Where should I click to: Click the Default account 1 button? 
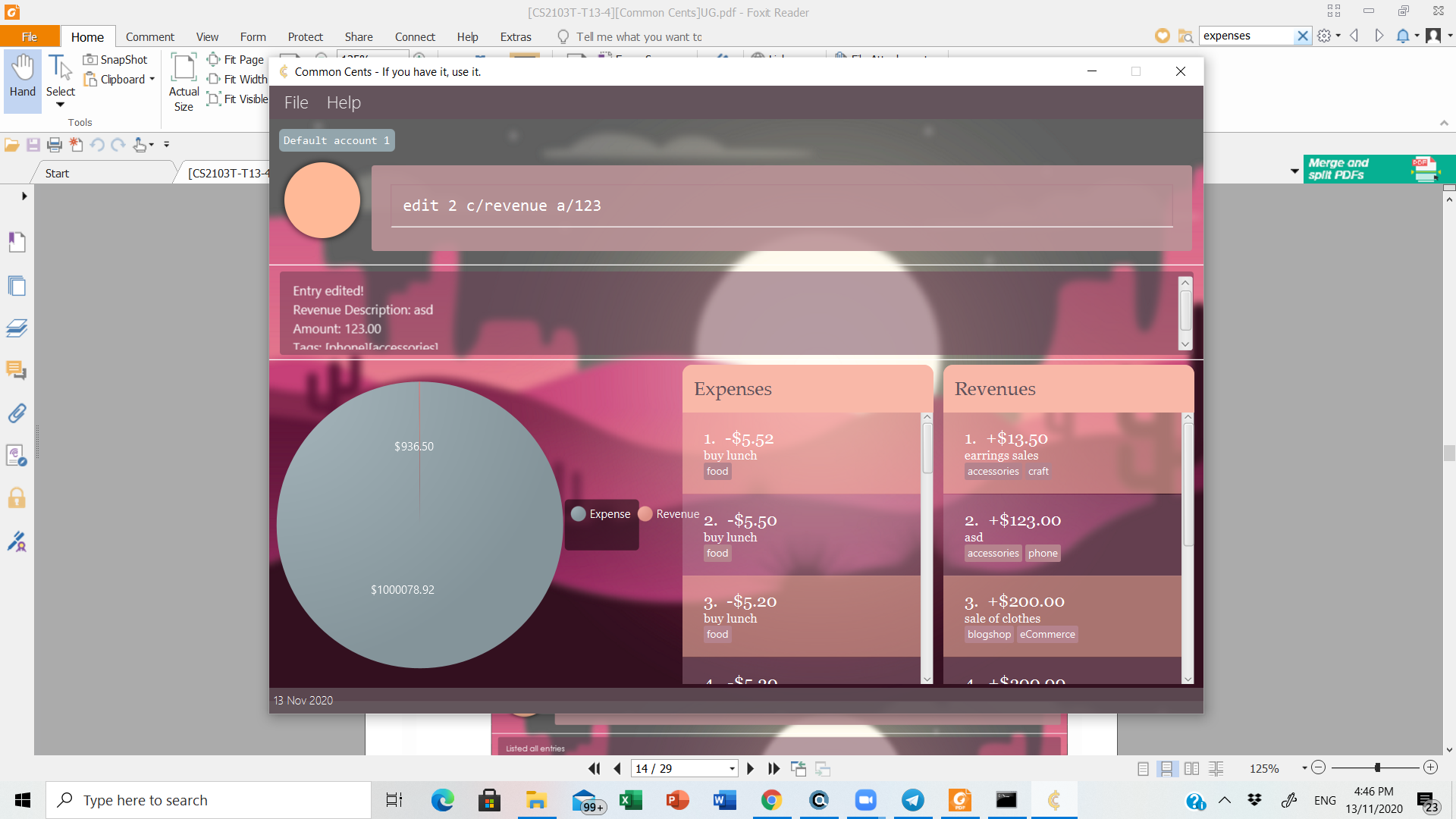click(336, 140)
